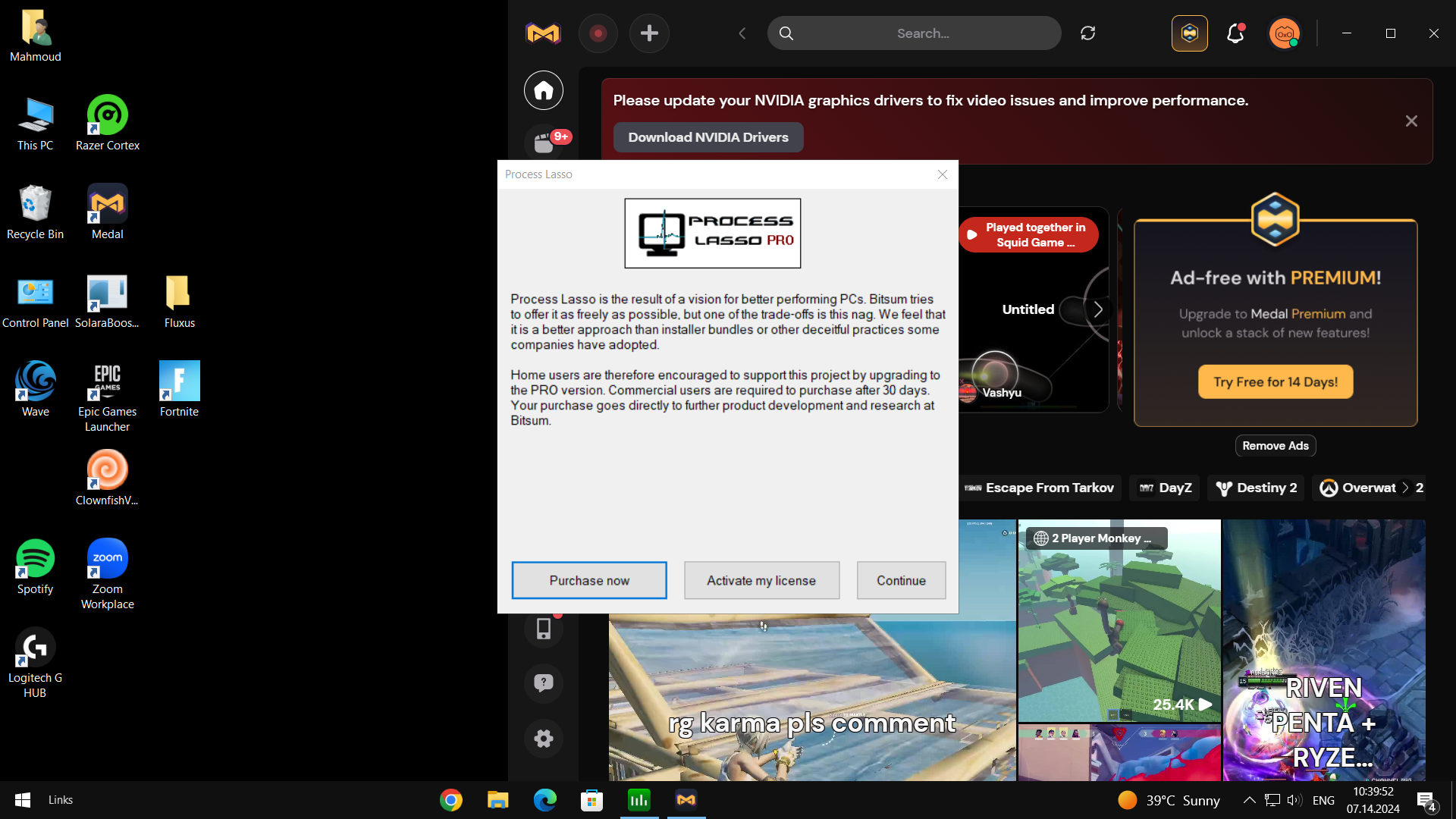Select the Fortnite desktop shortcut
1456x819 pixels.
click(180, 390)
